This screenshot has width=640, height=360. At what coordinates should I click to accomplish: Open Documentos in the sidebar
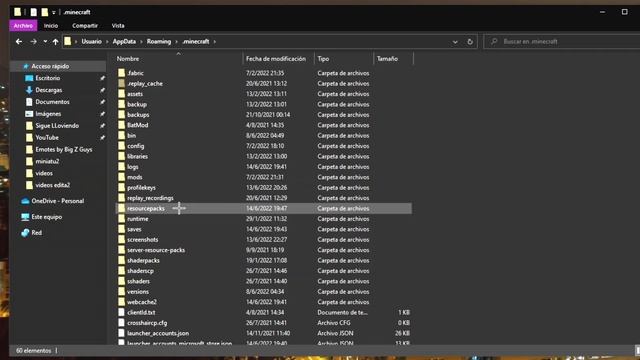tap(52, 102)
